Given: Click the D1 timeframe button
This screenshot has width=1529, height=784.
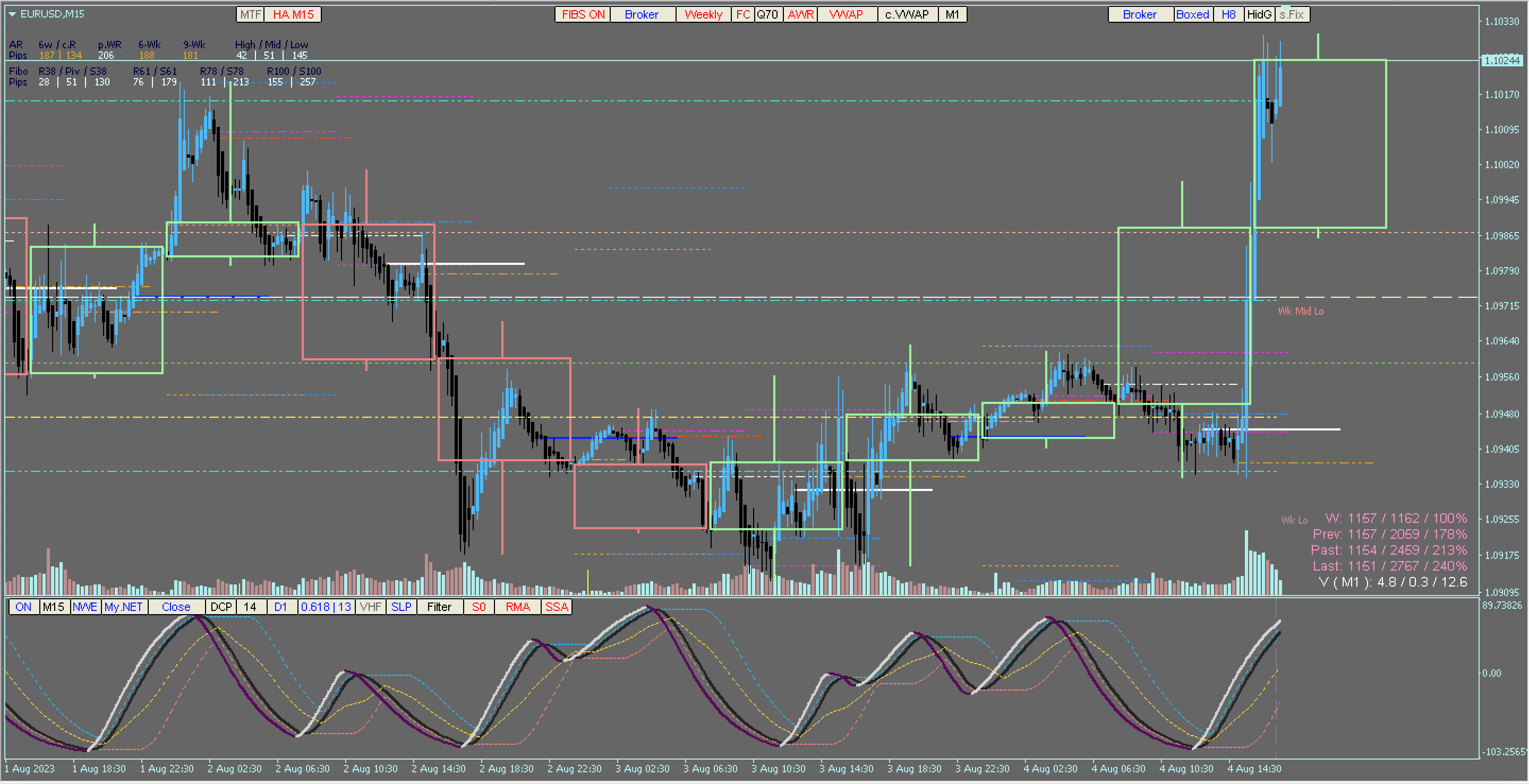Looking at the screenshot, I should (281, 607).
